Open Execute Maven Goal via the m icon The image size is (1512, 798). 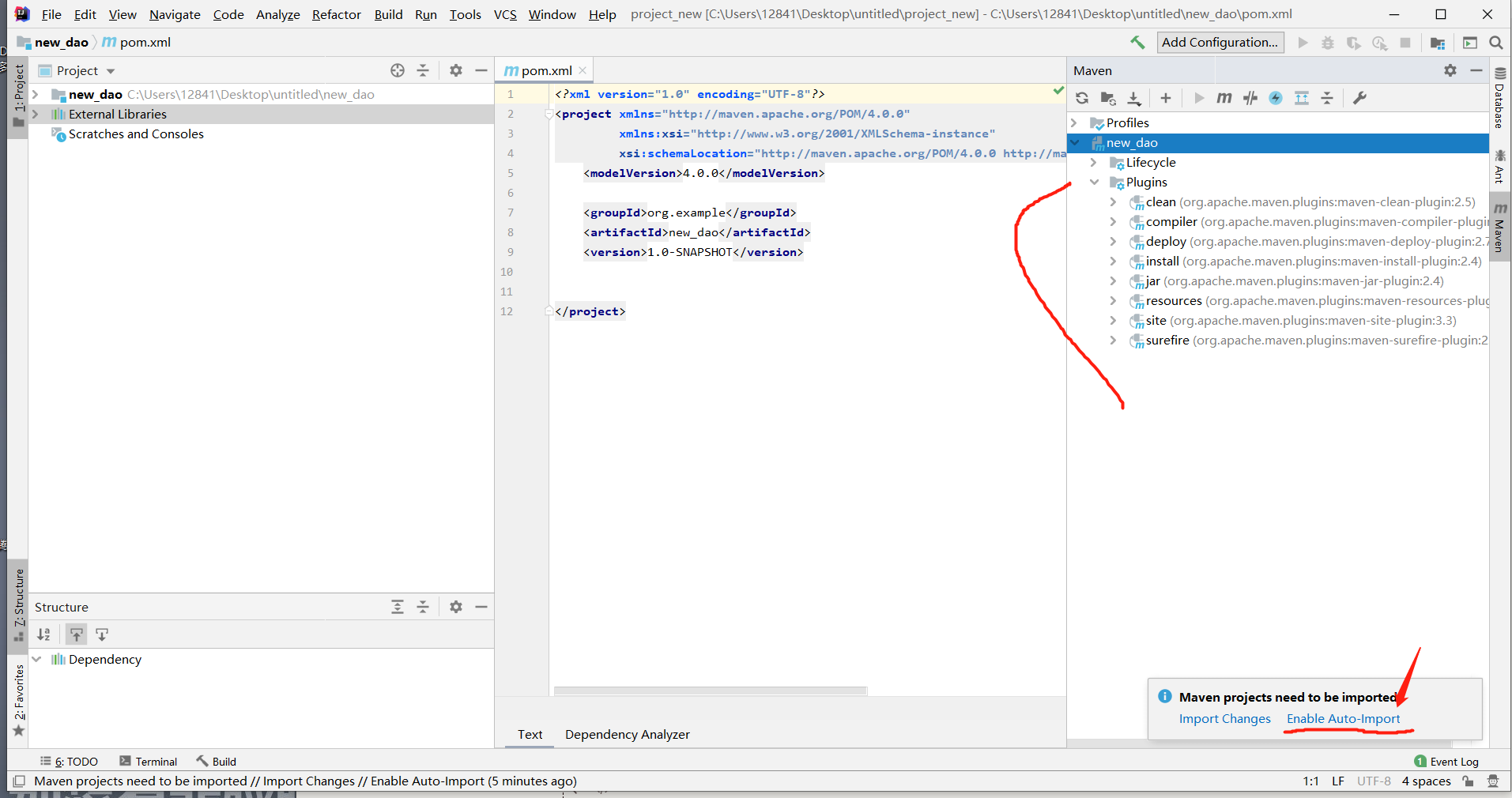[x=1224, y=98]
